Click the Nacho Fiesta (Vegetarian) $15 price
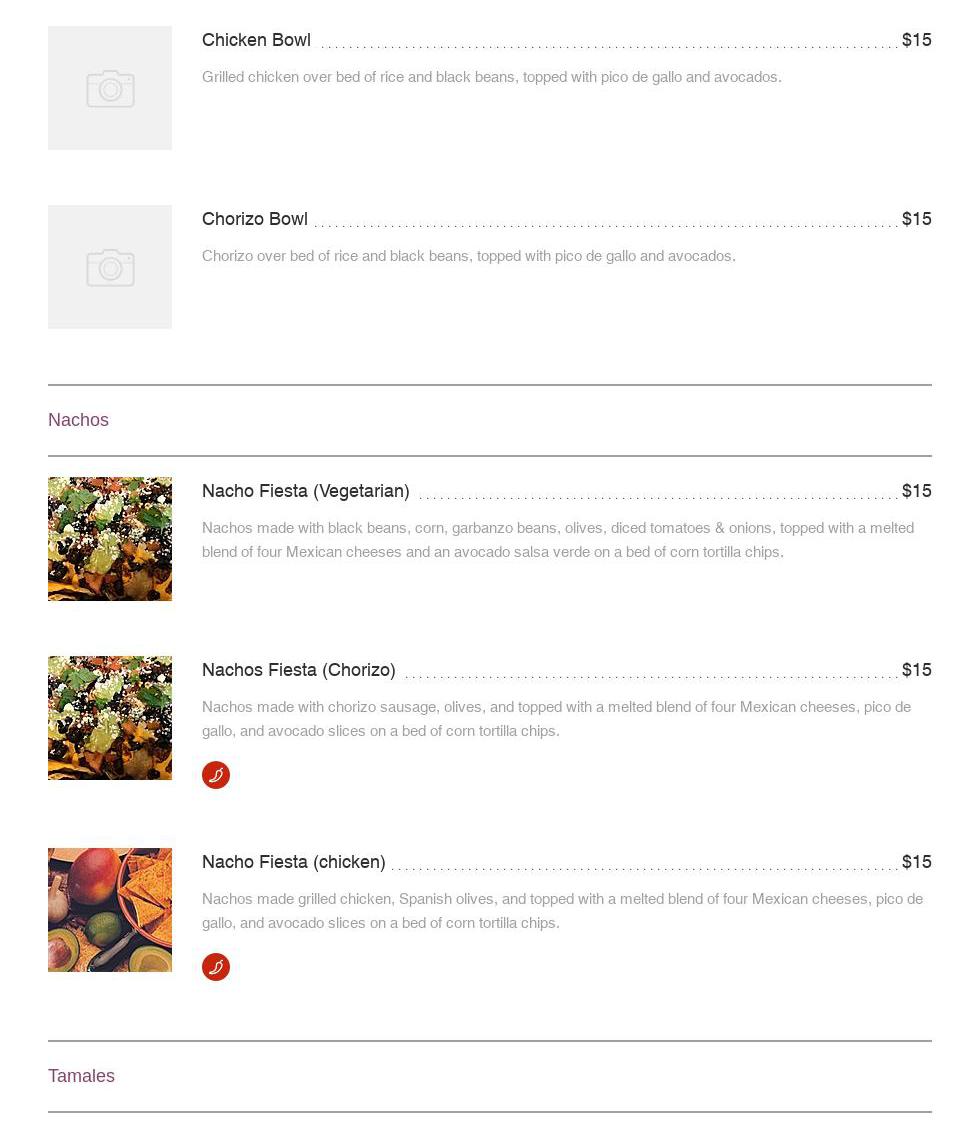The image size is (965, 1140). [916, 491]
